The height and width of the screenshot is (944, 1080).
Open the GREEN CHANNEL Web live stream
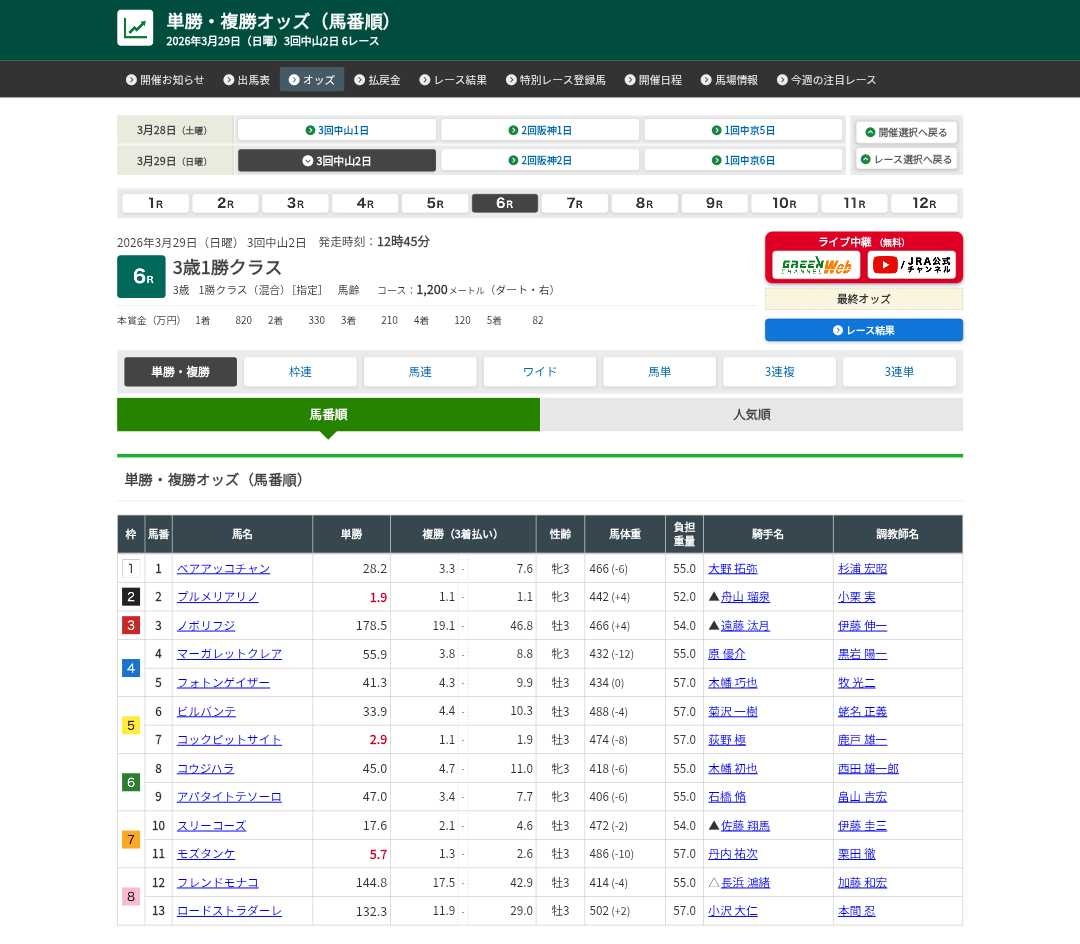(x=816, y=265)
